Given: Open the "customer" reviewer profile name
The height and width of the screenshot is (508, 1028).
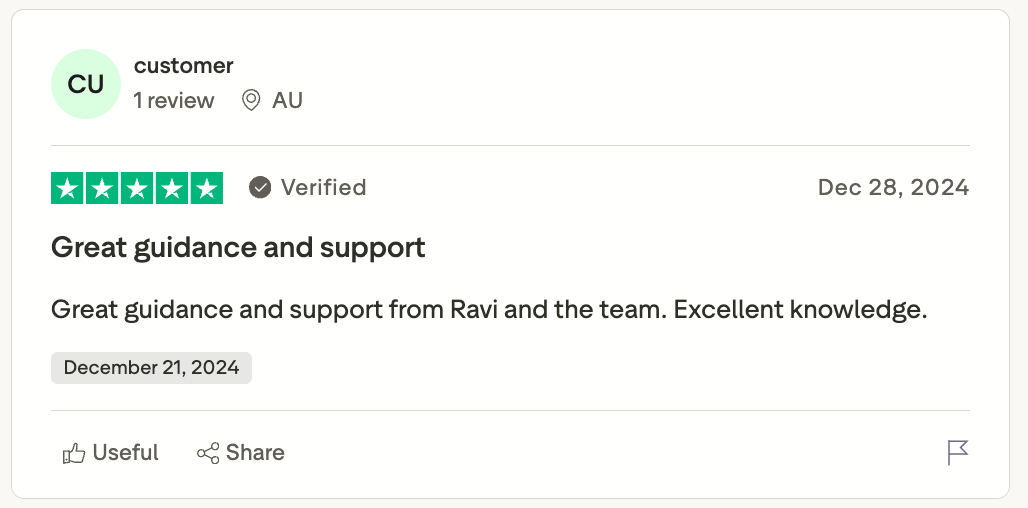Looking at the screenshot, I should click(183, 66).
